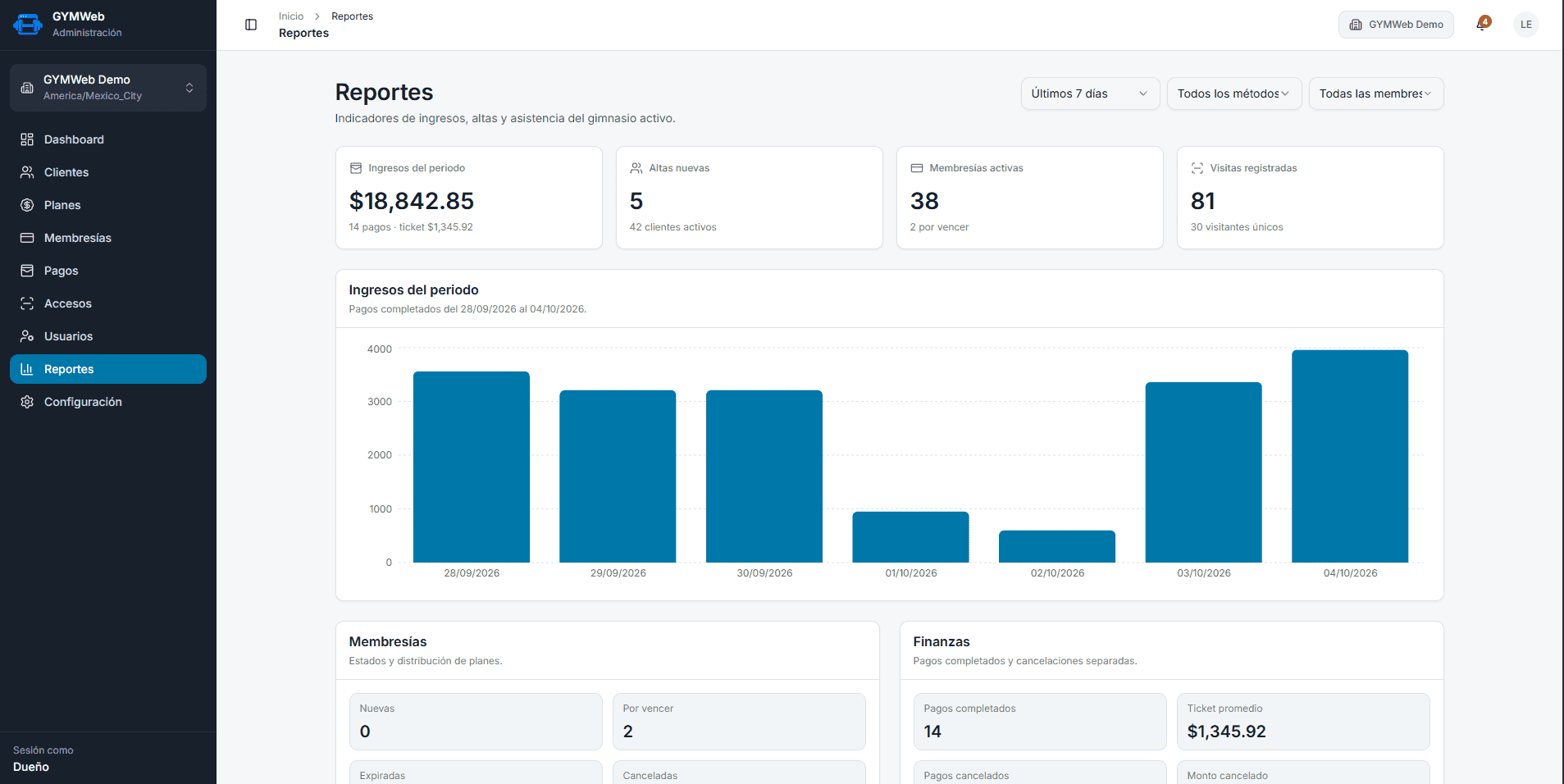Select the 04/10/2026 revenue bar

[1350, 456]
